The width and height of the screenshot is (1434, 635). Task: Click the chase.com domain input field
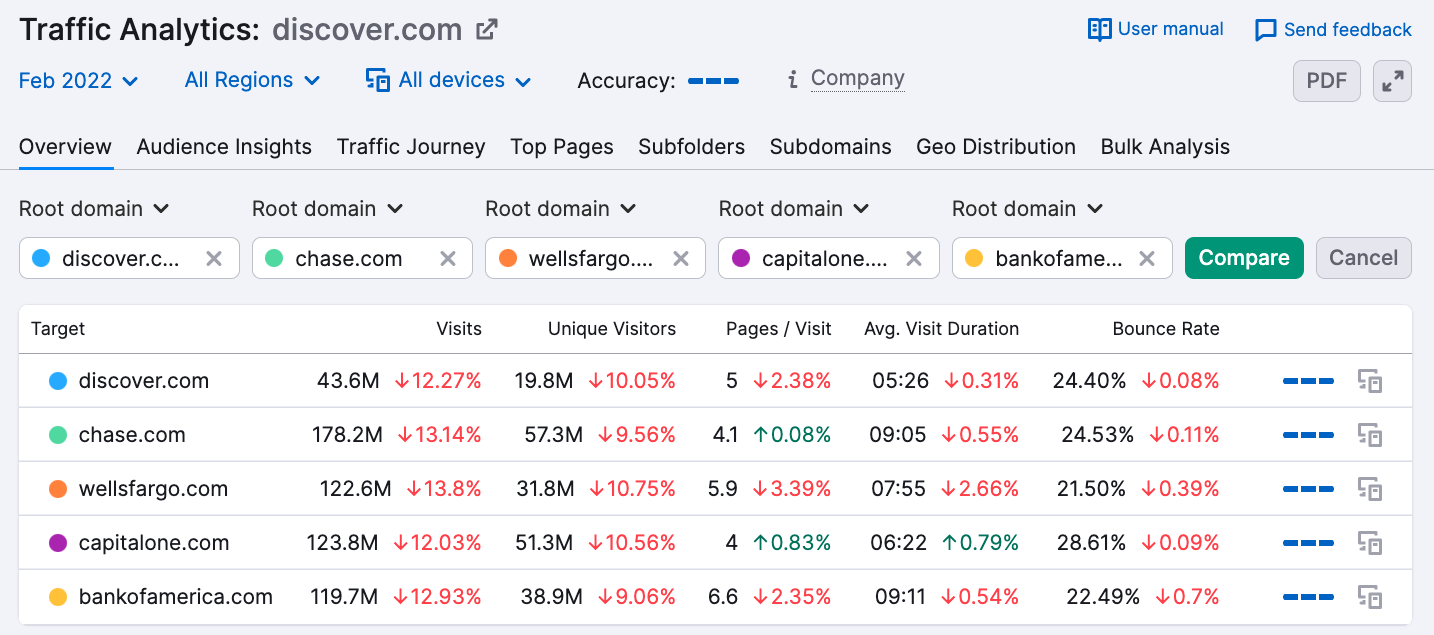[362, 258]
